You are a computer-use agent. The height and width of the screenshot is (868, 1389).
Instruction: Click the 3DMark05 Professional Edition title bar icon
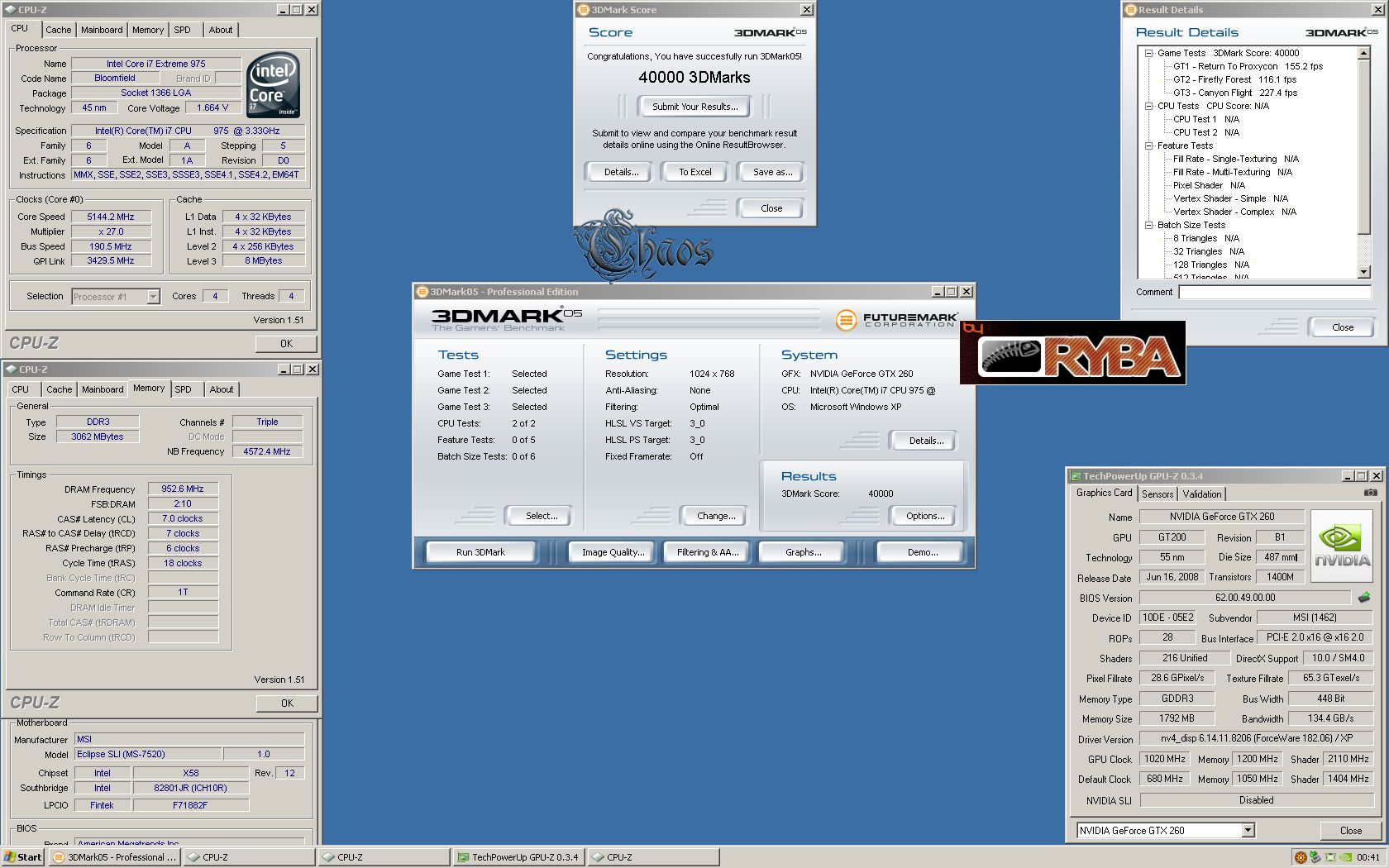(x=422, y=292)
